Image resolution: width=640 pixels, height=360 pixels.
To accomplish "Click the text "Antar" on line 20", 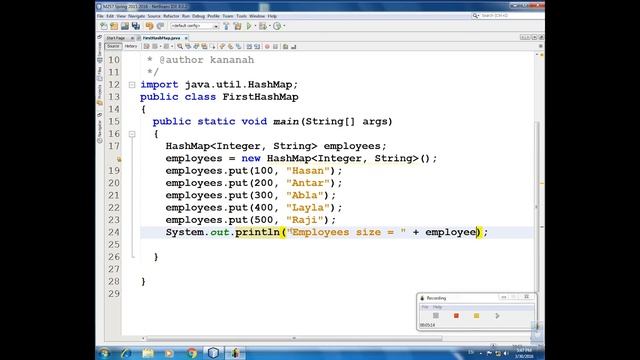I will pos(308,183).
